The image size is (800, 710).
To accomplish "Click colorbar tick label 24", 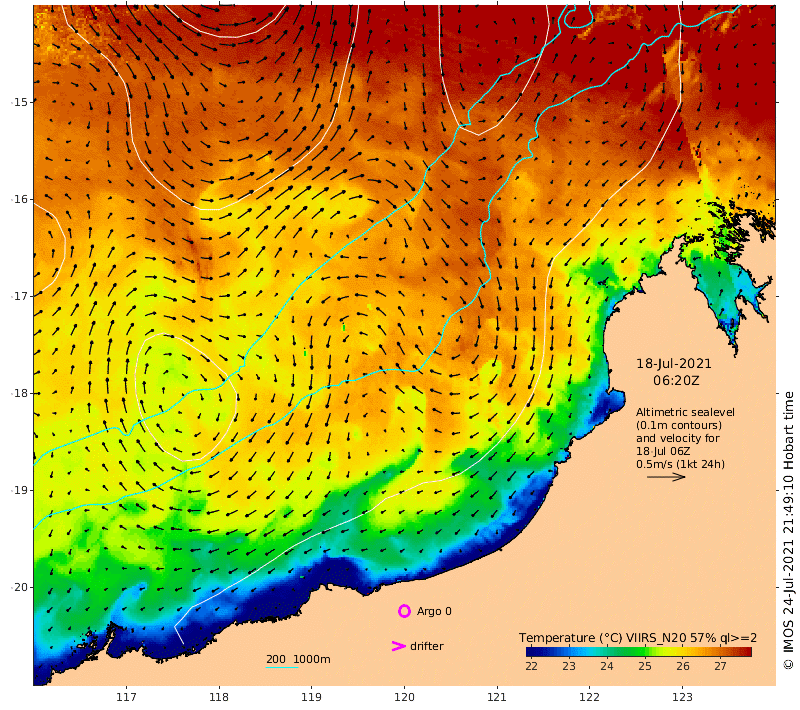I will [x=607, y=666].
